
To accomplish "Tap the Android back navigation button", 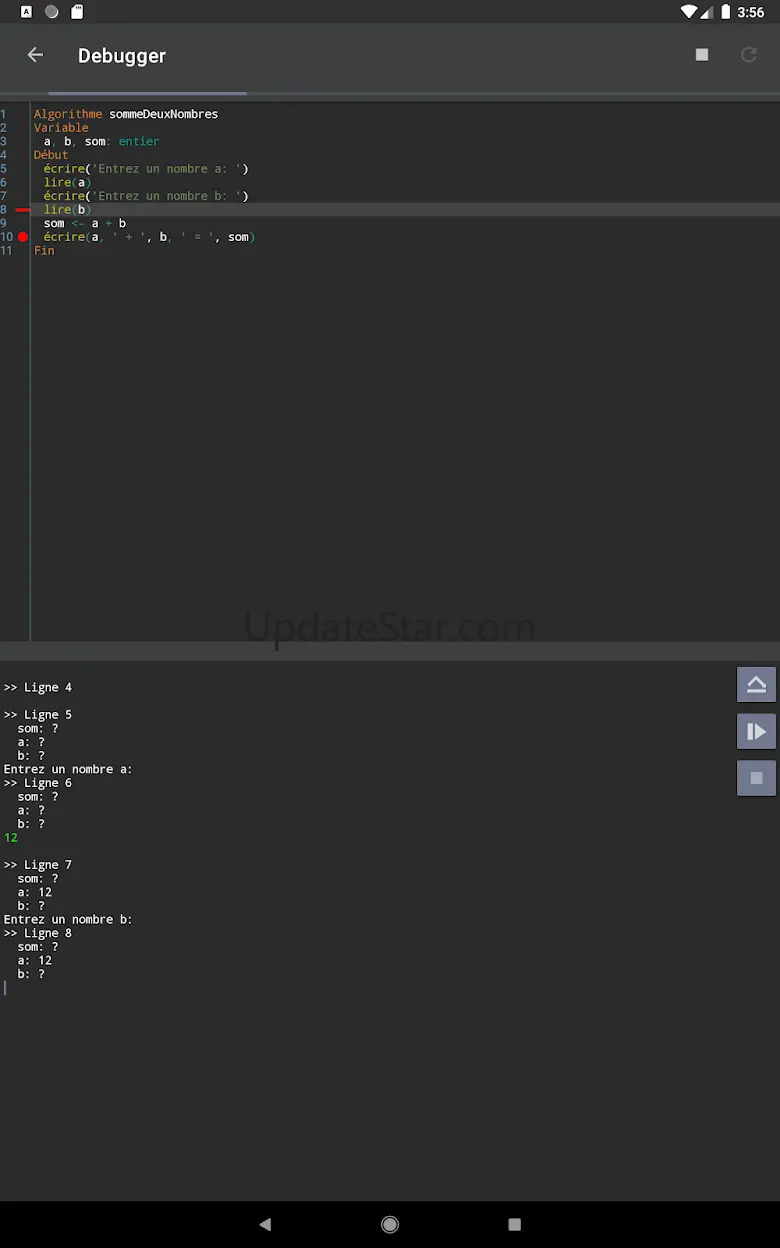I will pos(265,1224).
